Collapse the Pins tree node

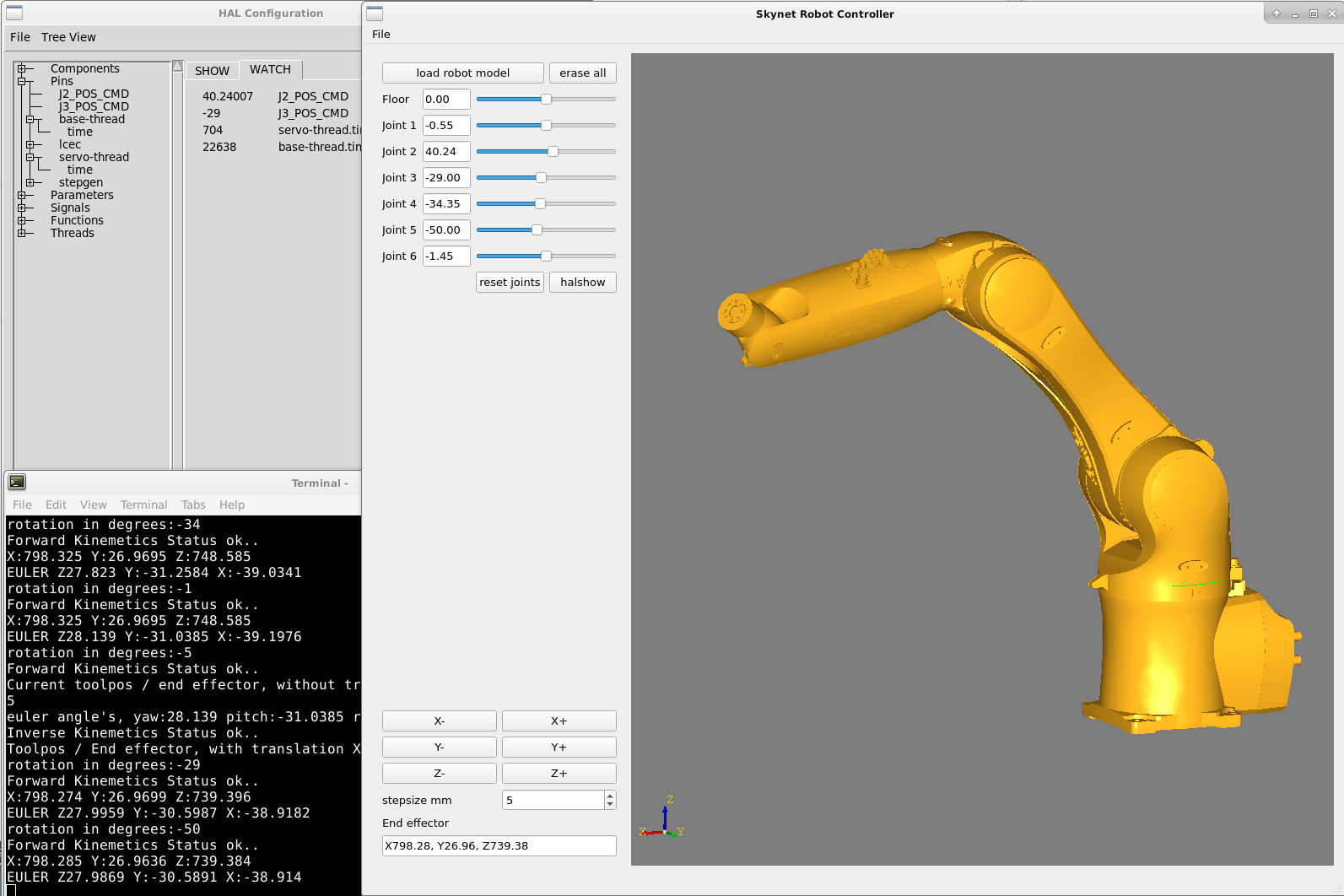(x=21, y=81)
